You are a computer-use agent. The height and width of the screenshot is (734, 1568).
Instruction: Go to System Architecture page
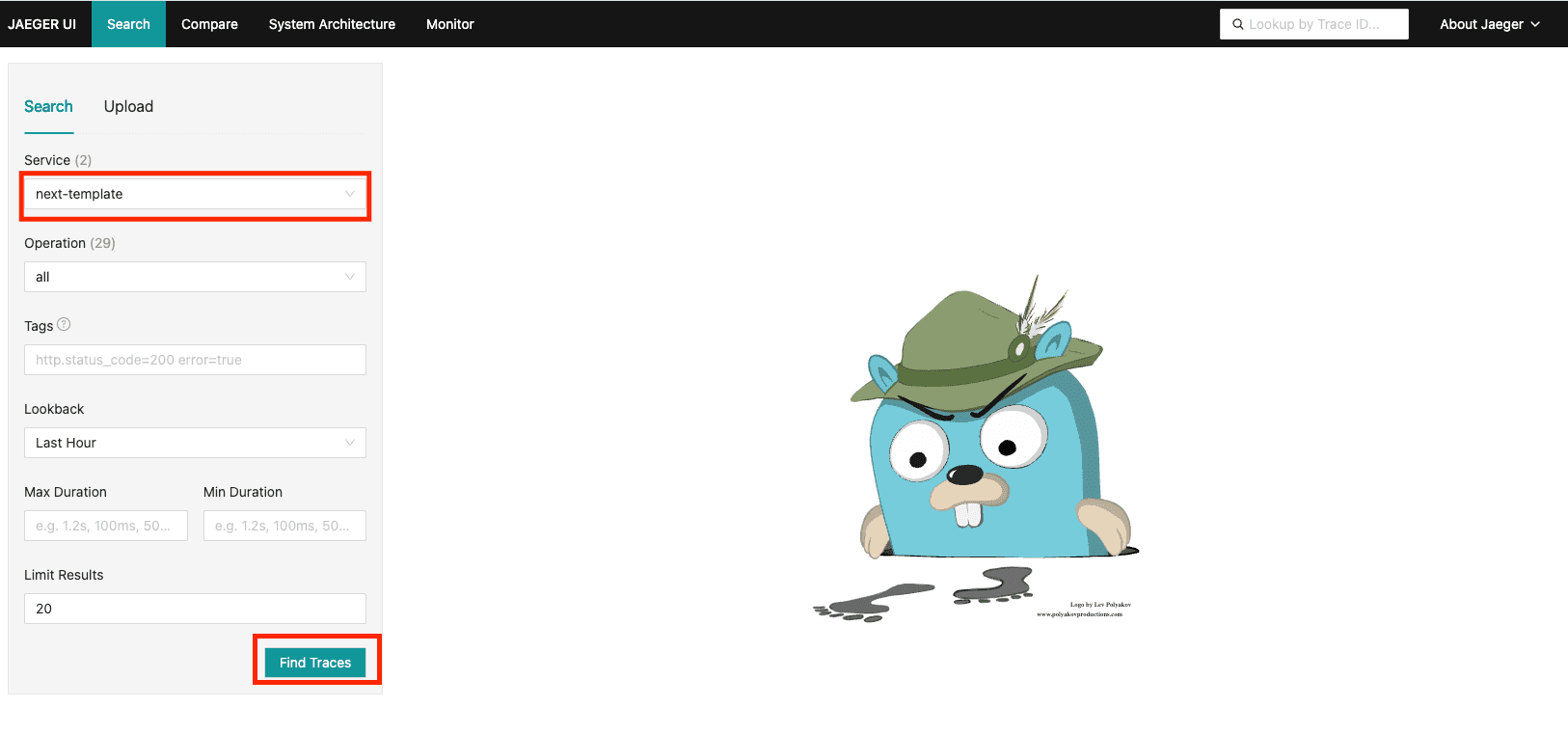[332, 24]
